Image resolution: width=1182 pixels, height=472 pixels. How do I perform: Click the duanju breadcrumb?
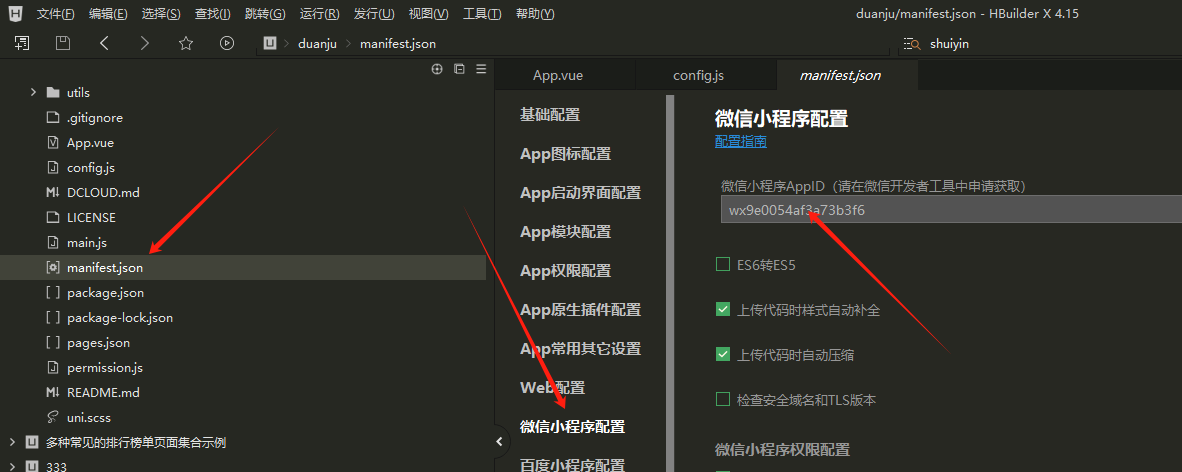(x=317, y=44)
